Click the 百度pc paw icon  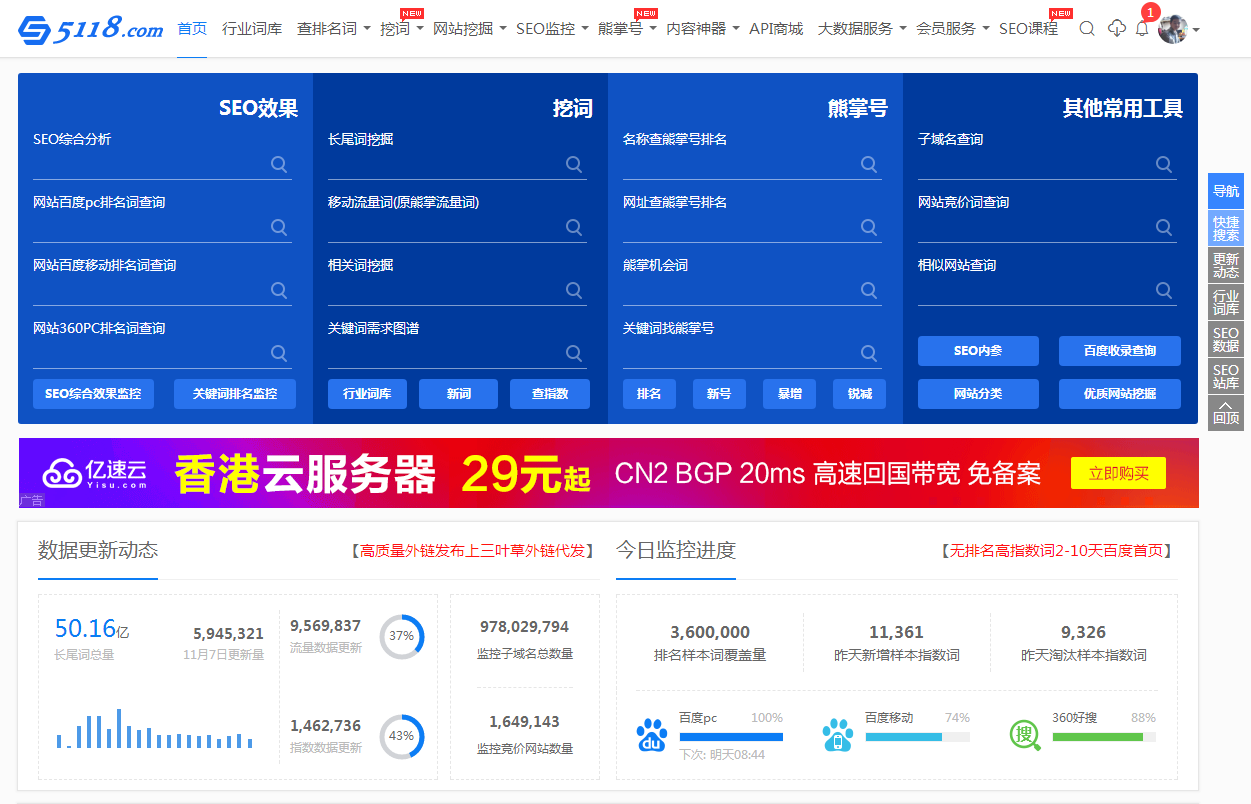[x=652, y=735]
